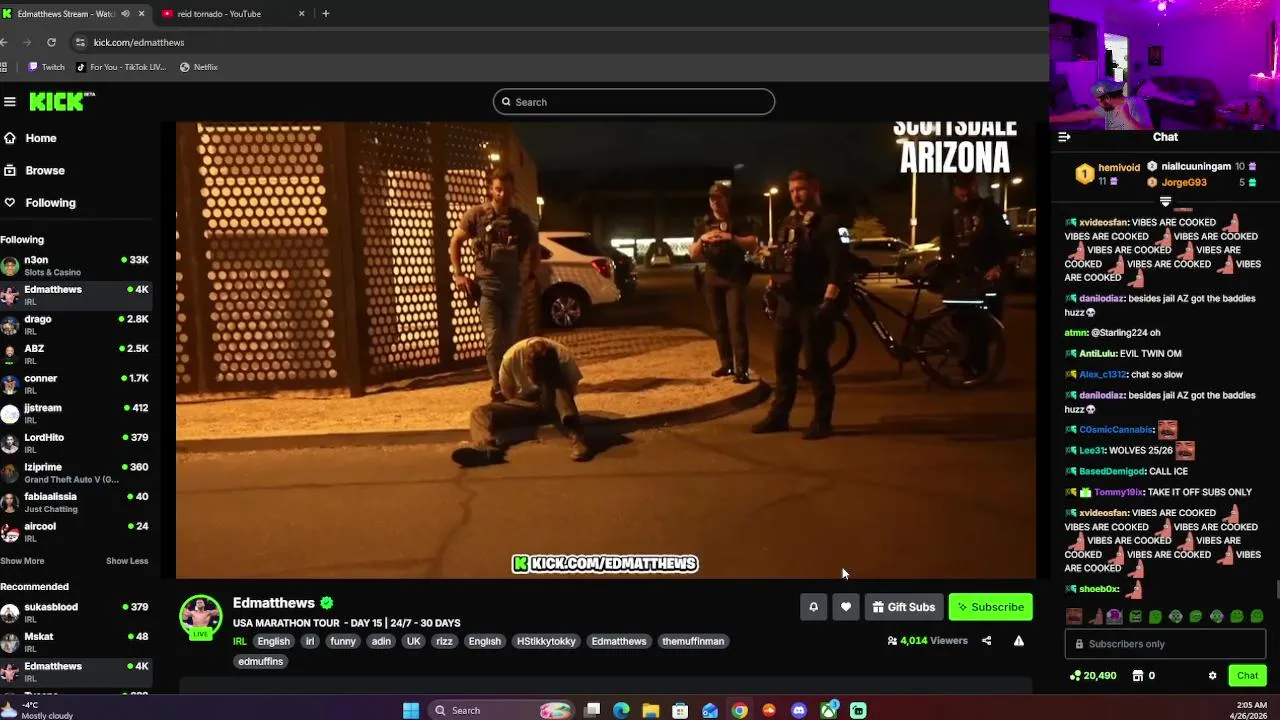Viewport: 1280px width, 720px height.
Task: Open ABZ channel in Following
Action: click(76, 354)
